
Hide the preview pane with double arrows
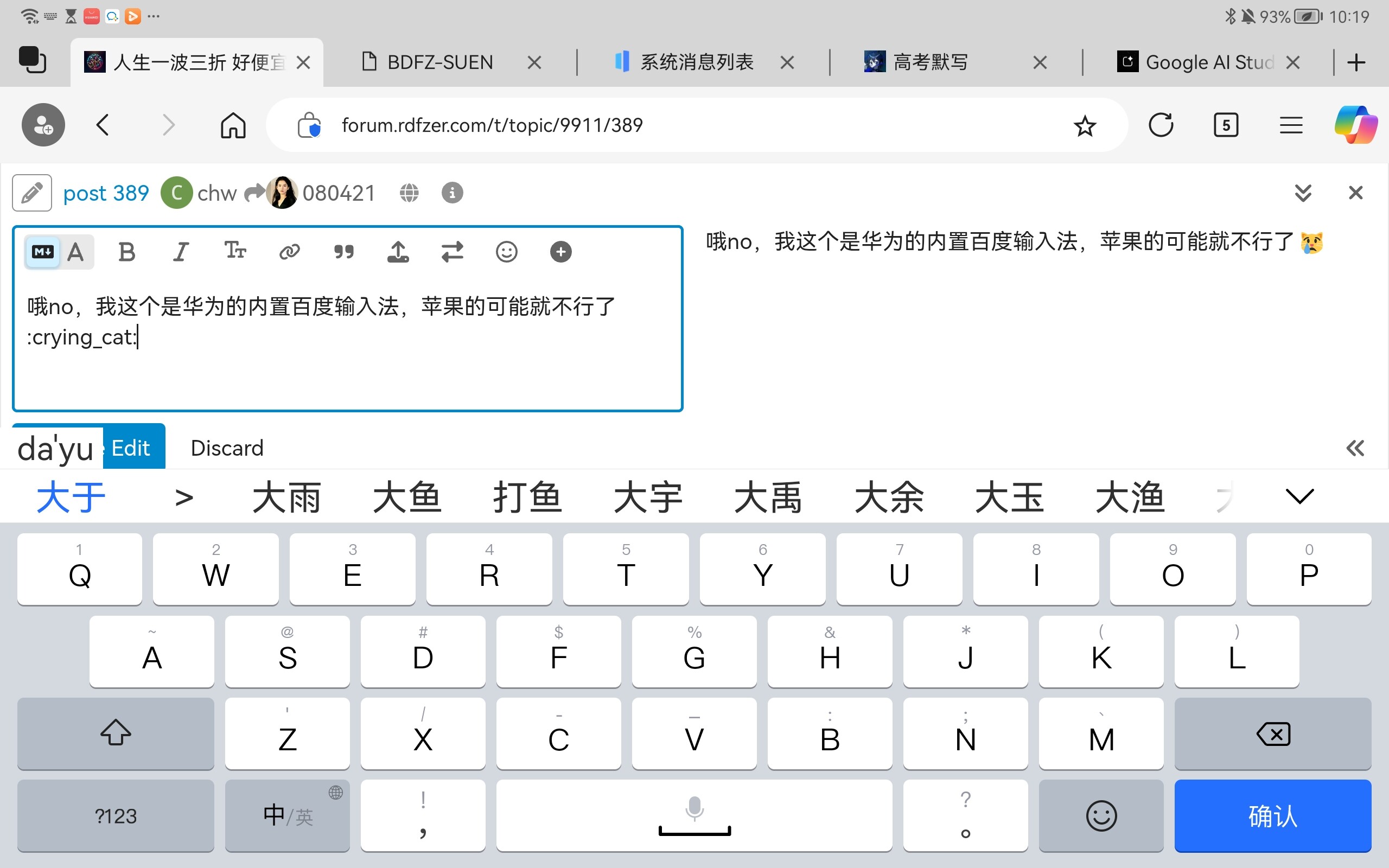pos(1355,448)
